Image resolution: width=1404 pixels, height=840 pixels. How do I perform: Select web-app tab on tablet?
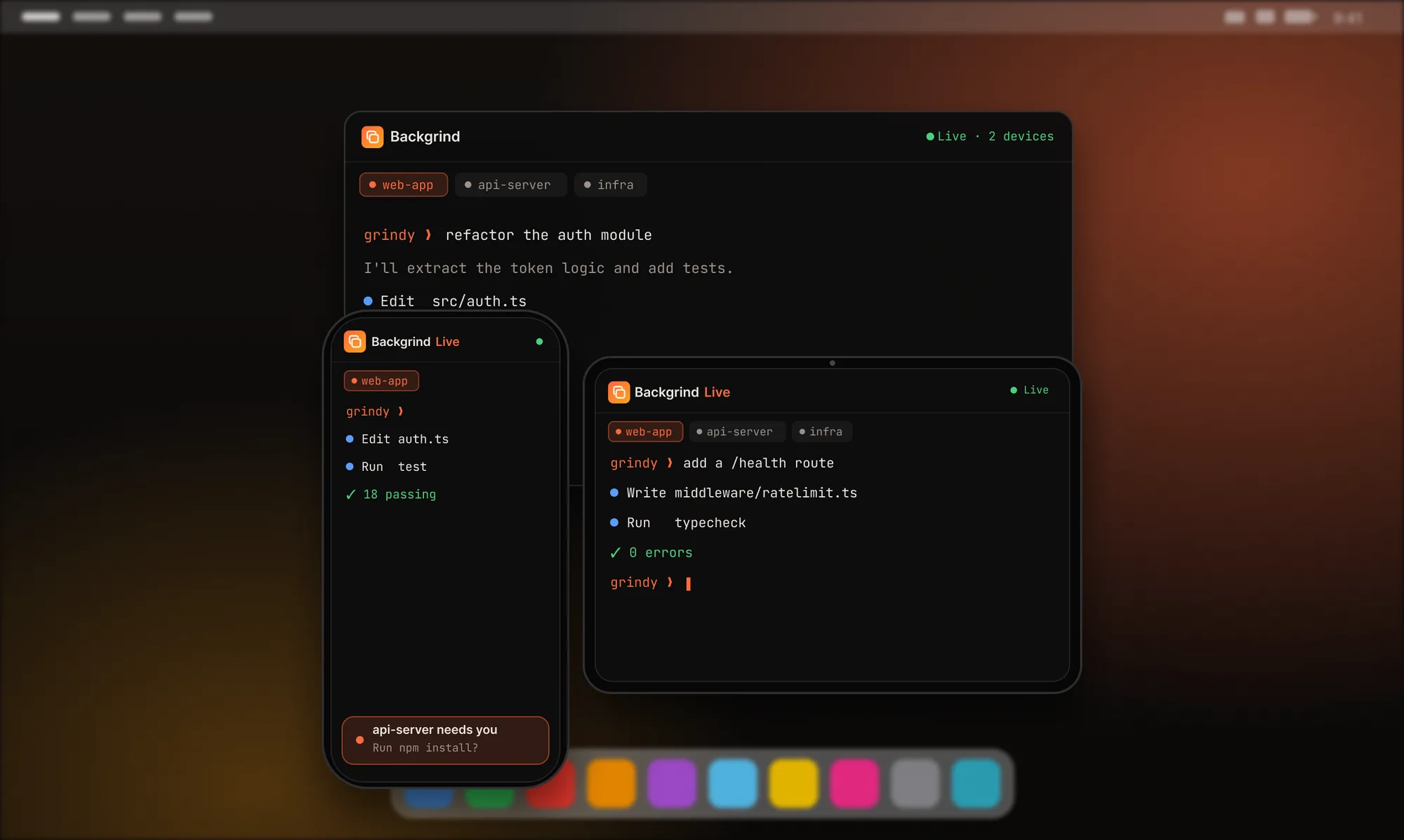coord(645,432)
